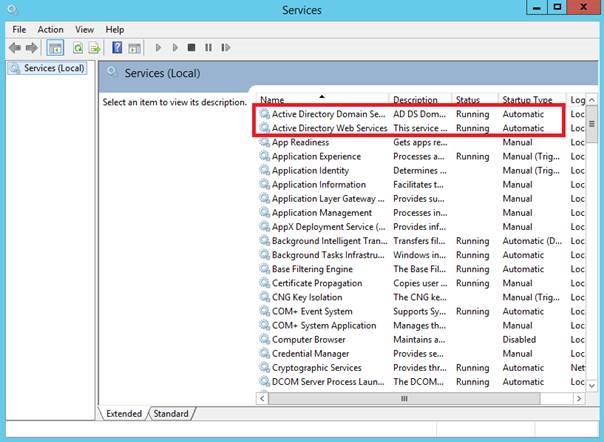
Task: Select Background Intelligent Transfer service name
Action: click(x=329, y=240)
